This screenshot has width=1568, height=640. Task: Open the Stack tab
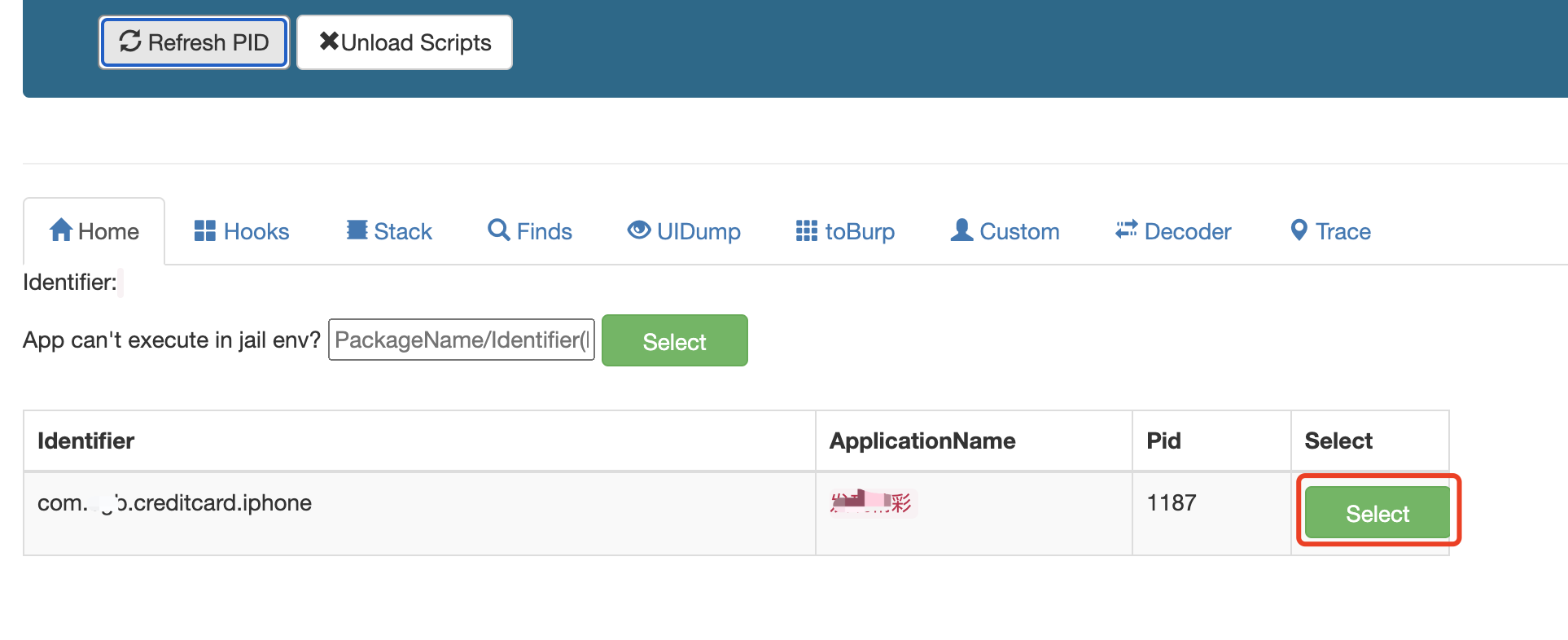coord(389,231)
